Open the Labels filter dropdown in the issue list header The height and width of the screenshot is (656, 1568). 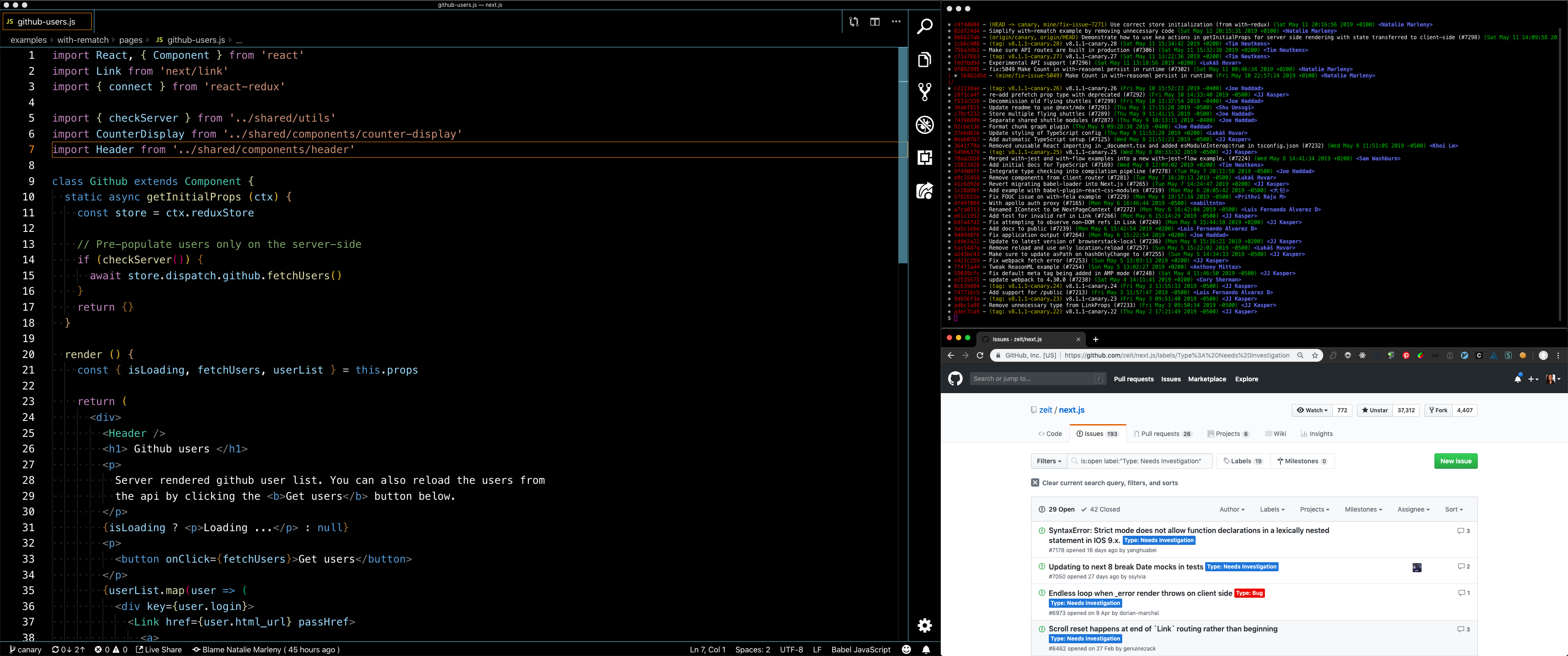(x=1272, y=509)
